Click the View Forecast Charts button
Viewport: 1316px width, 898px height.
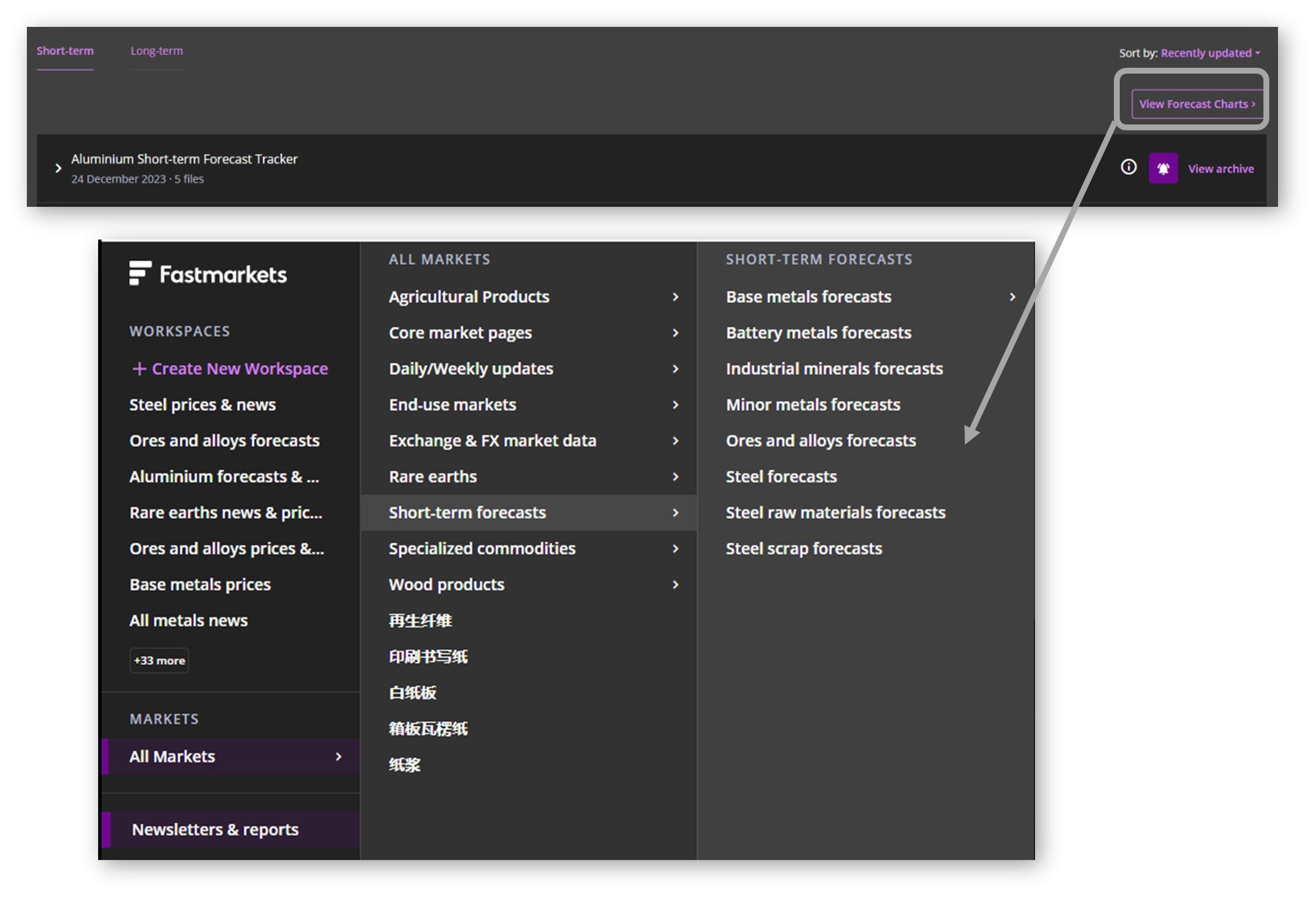1197,104
